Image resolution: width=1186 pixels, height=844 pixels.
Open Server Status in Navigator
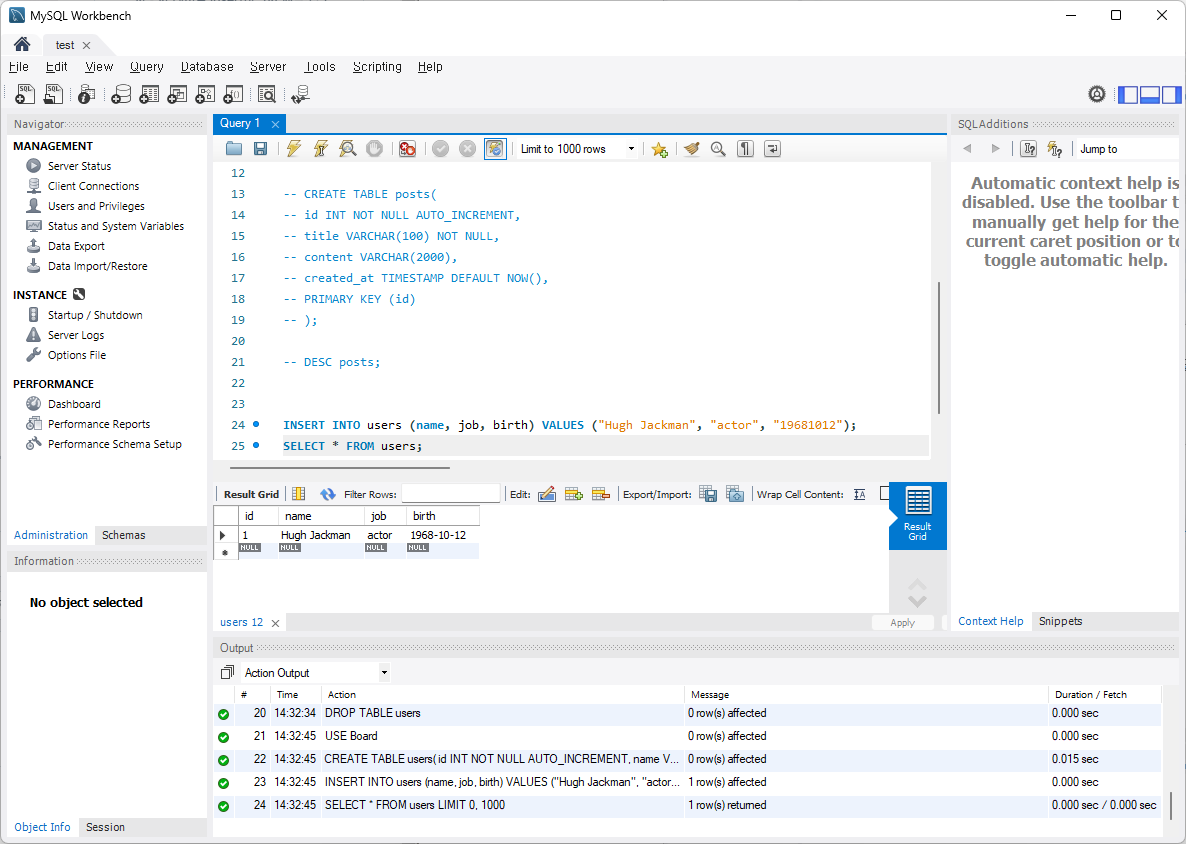point(79,166)
